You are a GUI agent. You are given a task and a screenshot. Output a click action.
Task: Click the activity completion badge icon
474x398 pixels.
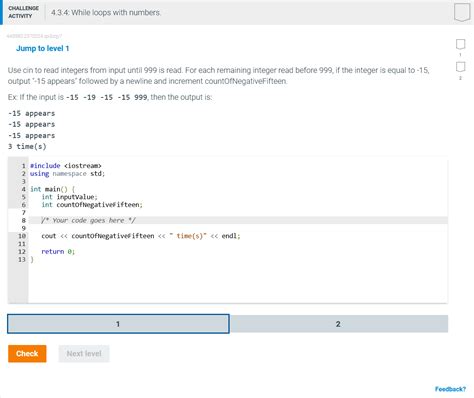point(462,12)
